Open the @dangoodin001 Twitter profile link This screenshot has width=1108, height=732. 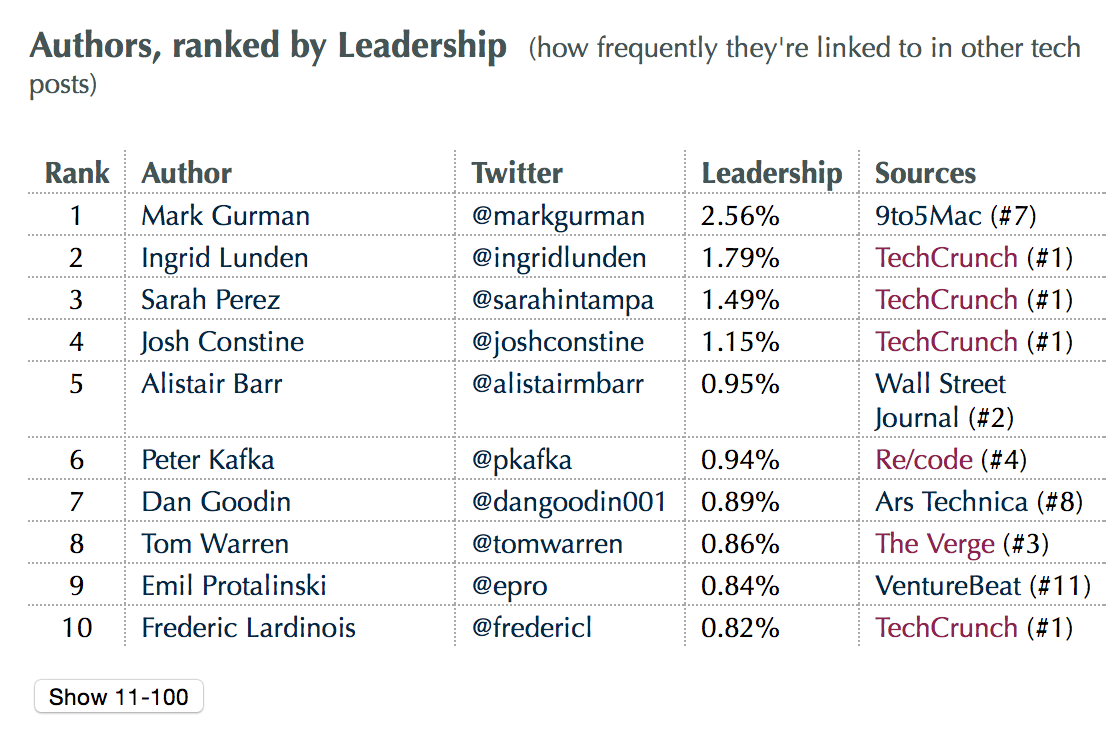pos(568,502)
